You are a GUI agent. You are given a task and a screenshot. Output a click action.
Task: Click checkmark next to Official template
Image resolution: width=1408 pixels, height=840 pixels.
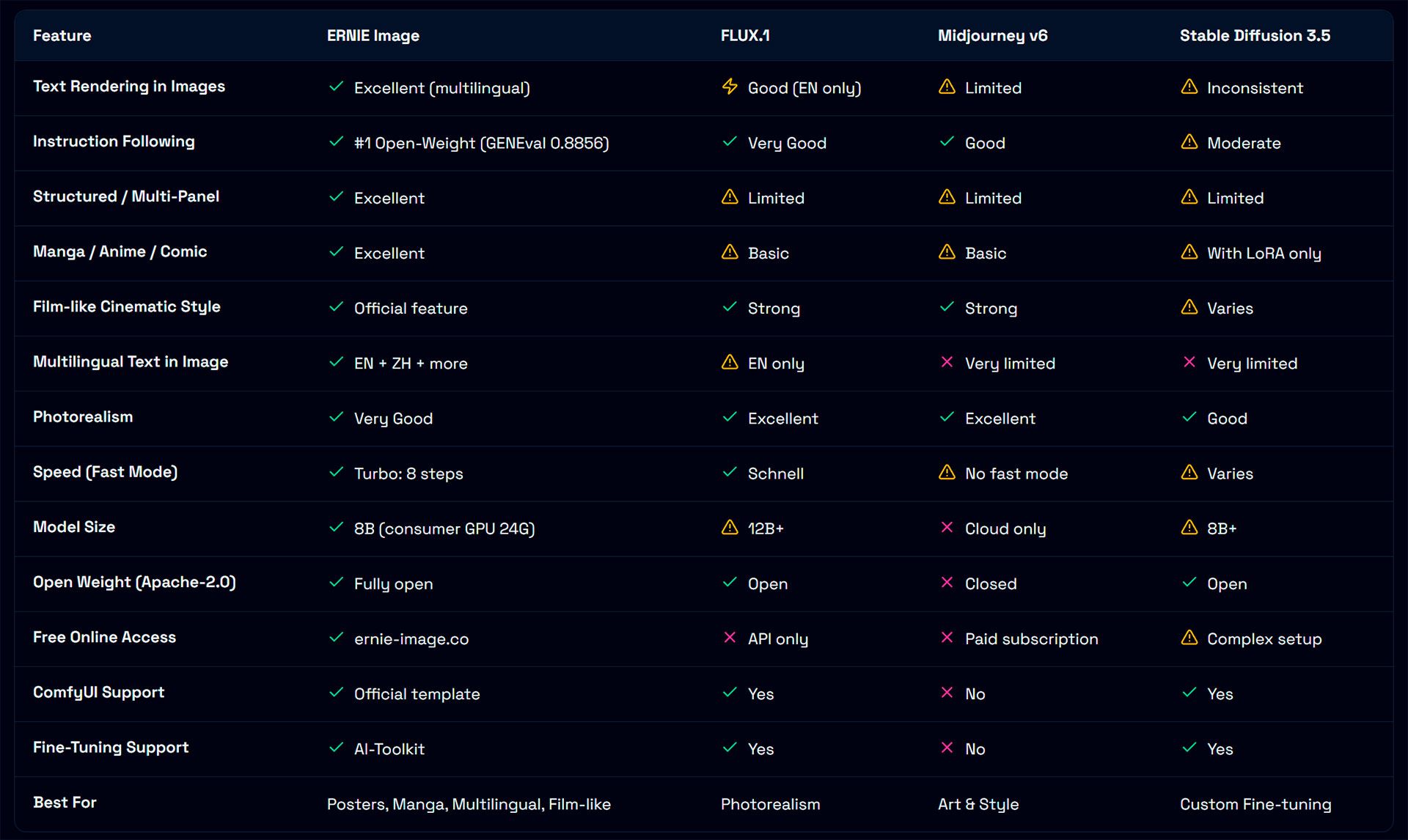(336, 693)
